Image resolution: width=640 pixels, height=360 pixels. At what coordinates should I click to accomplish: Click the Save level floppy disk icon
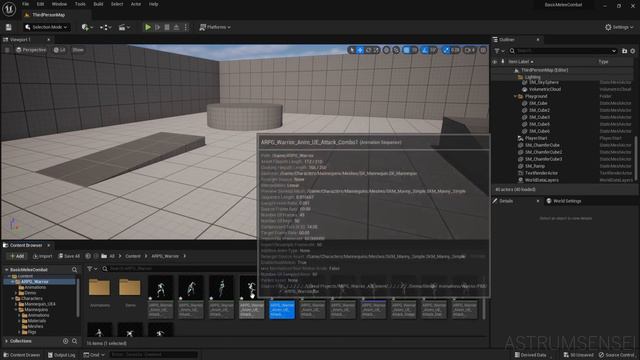pyautogui.click(x=9, y=27)
